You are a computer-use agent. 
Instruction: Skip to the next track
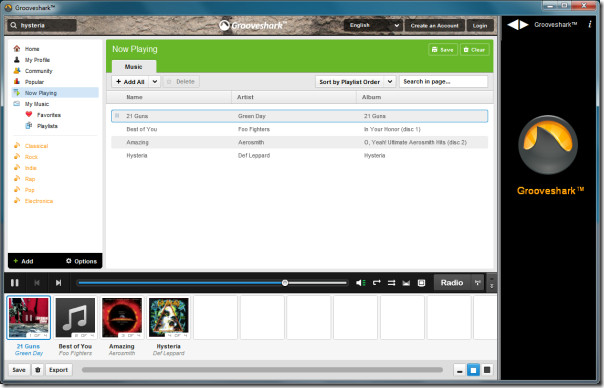pos(58,283)
